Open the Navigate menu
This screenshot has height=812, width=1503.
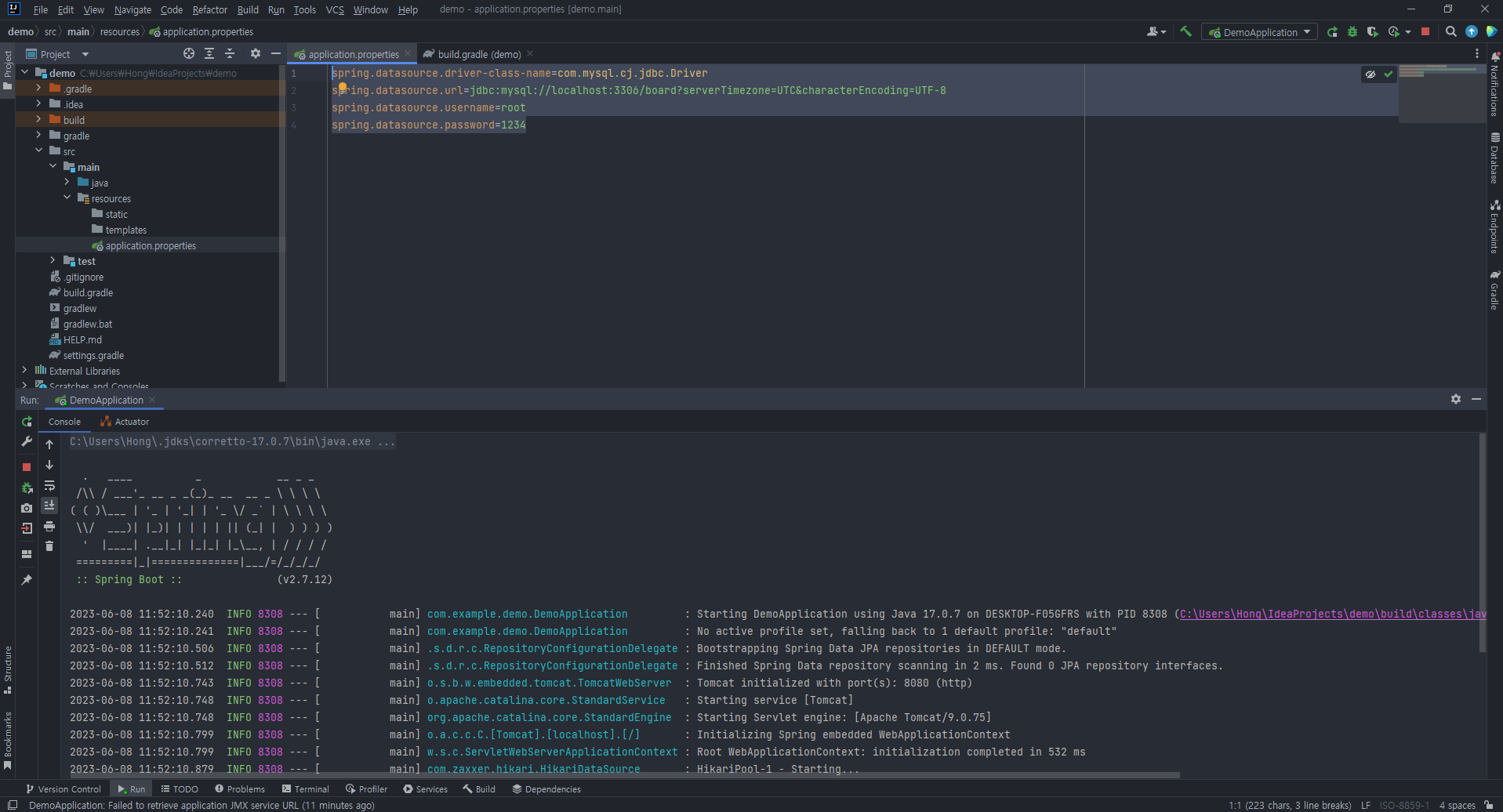tap(133, 9)
